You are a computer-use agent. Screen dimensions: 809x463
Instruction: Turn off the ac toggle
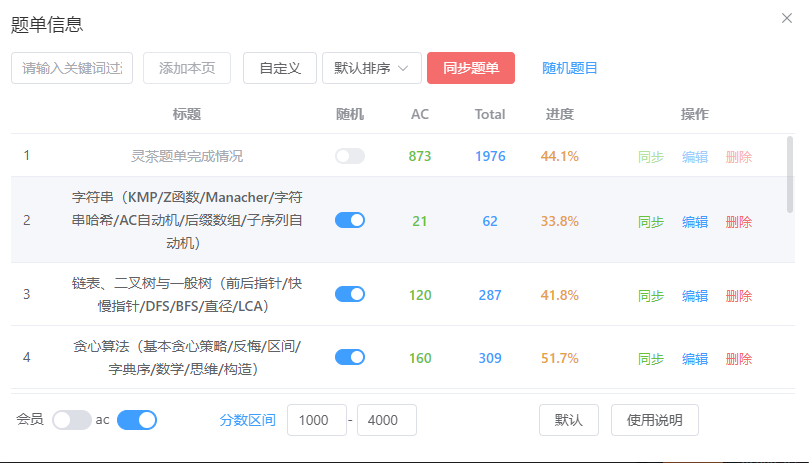137,420
